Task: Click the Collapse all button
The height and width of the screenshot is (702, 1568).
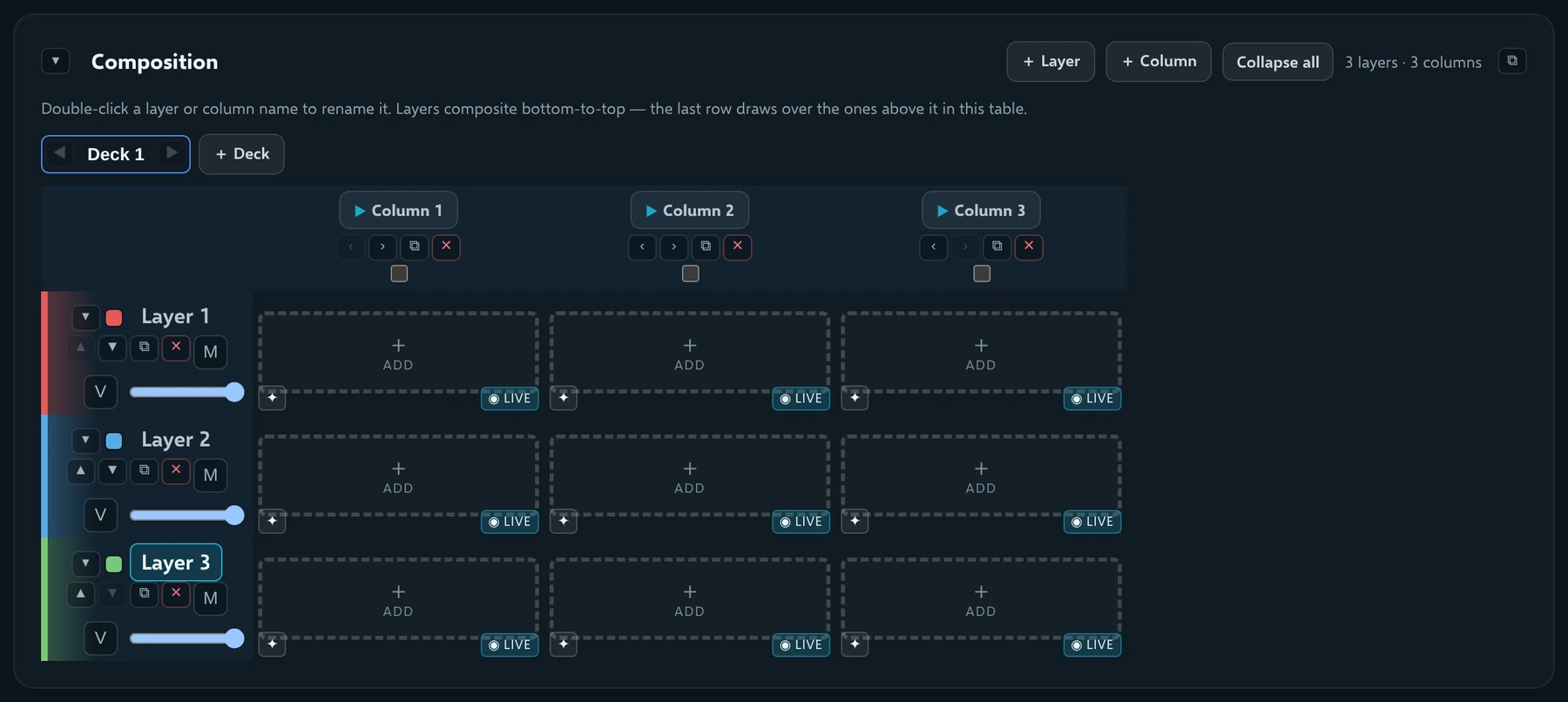Action: coord(1278,62)
